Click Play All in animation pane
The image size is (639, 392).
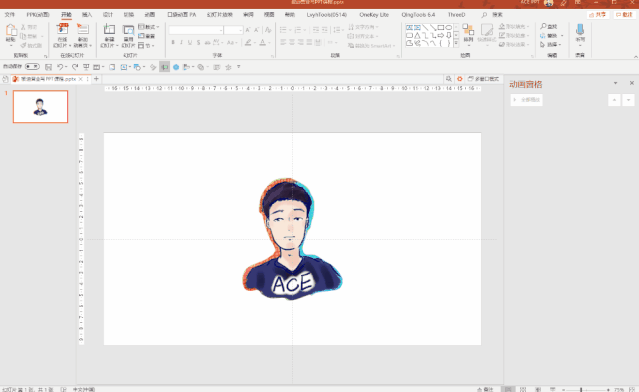(527, 100)
